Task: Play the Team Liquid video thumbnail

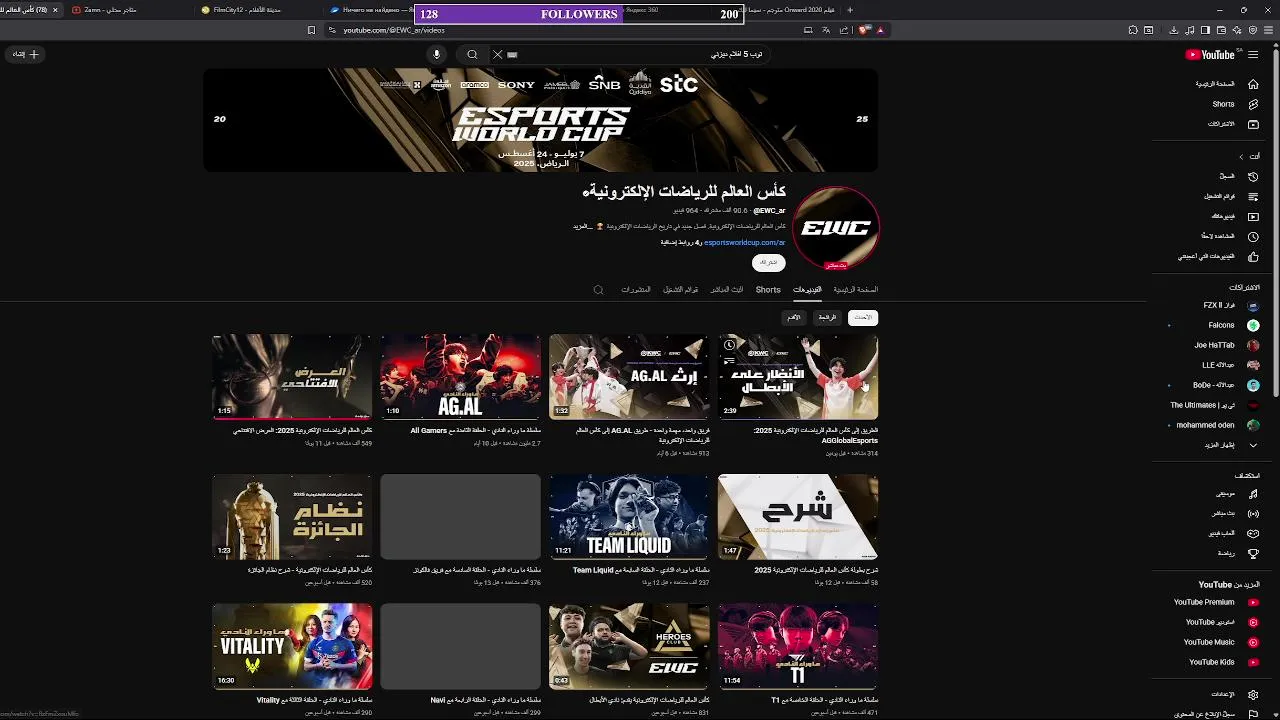Action: coord(629,517)
